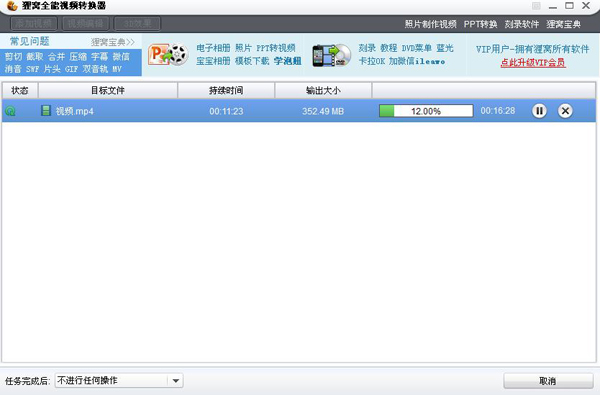Viewport: 600px width, 395px height.
Task: Open the 狸窝宝典 top menu item
Action: click(563, 24)
